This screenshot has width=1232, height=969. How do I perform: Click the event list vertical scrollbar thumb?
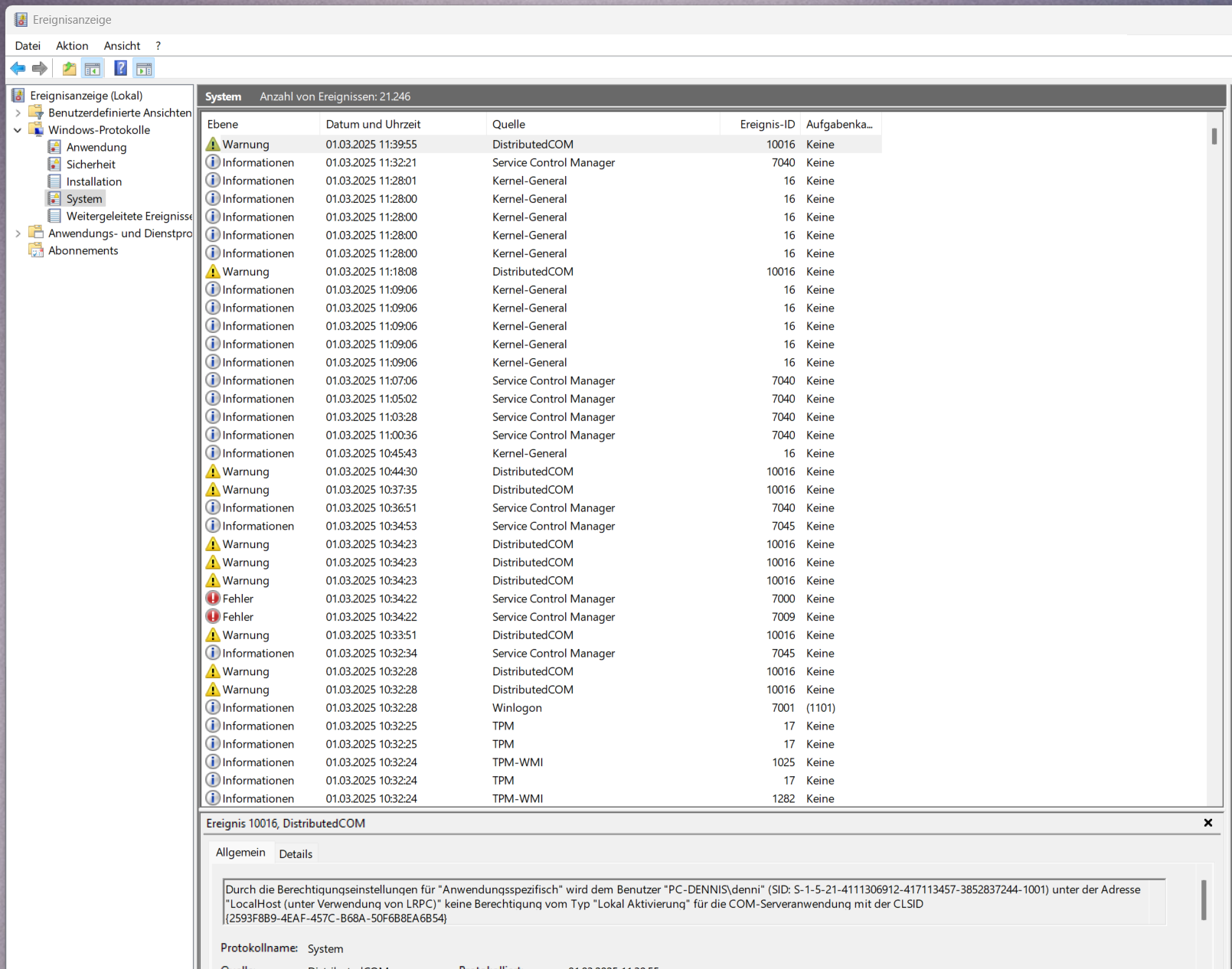pyautogui.click(x=1214, y=136)
